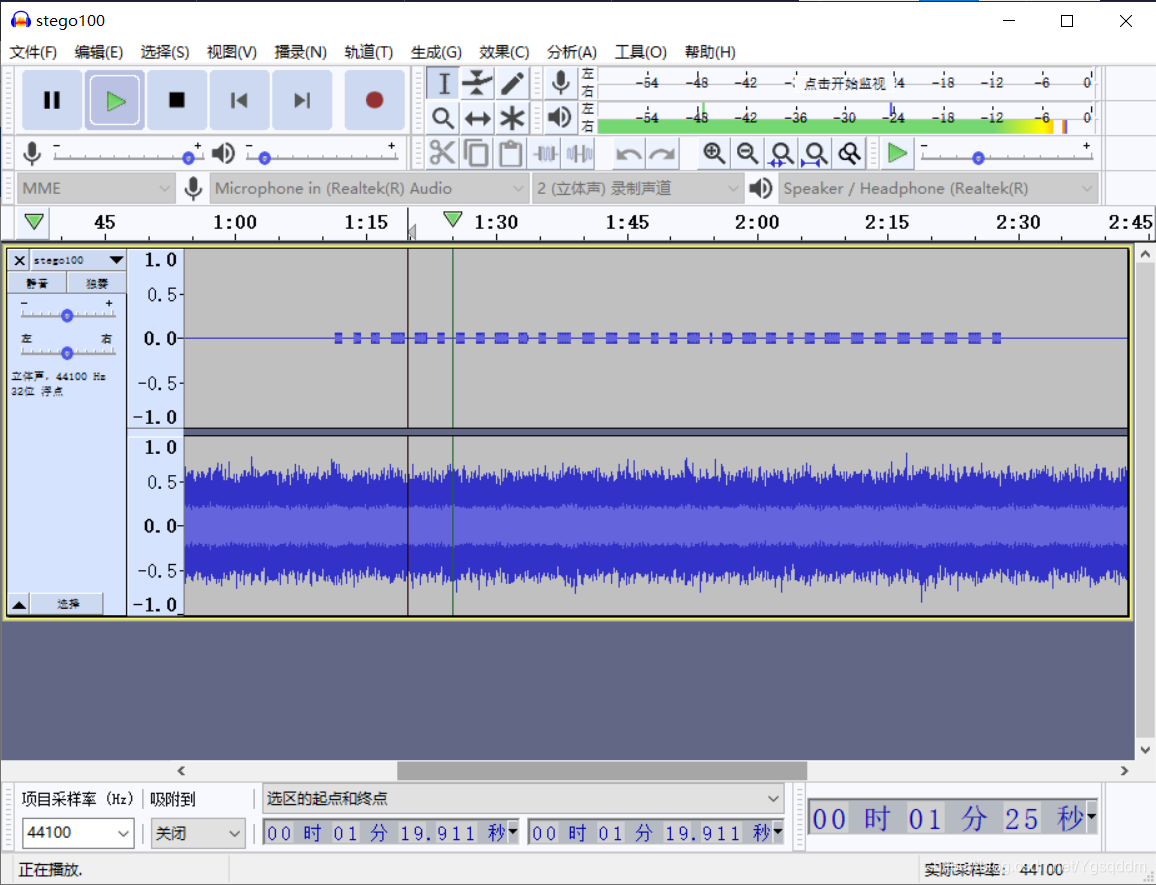1156x885 pixels.
Task: Fit selection to window width
Action: [781, 153]
